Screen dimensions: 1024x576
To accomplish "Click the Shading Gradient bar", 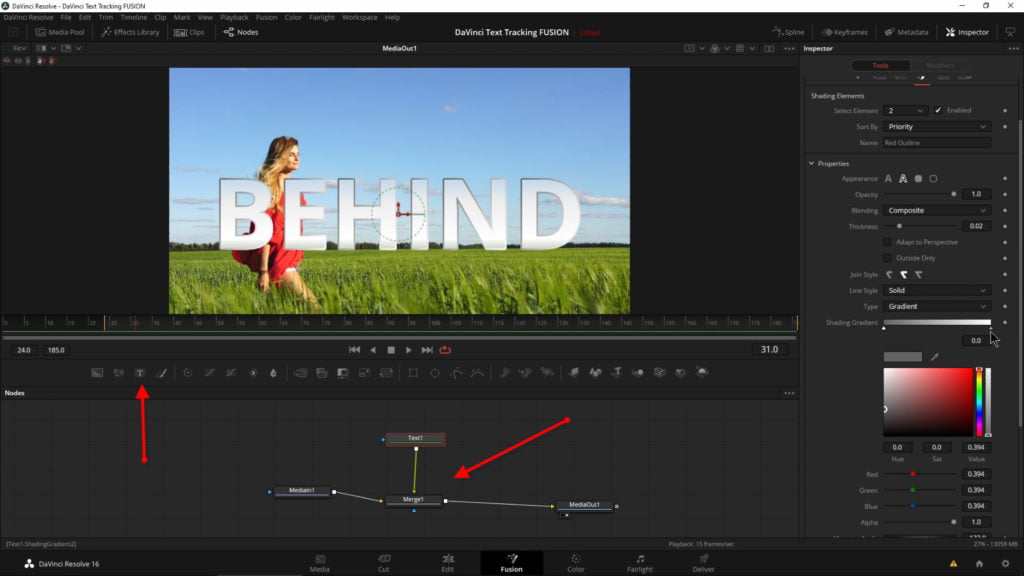I will click(937, 323).
